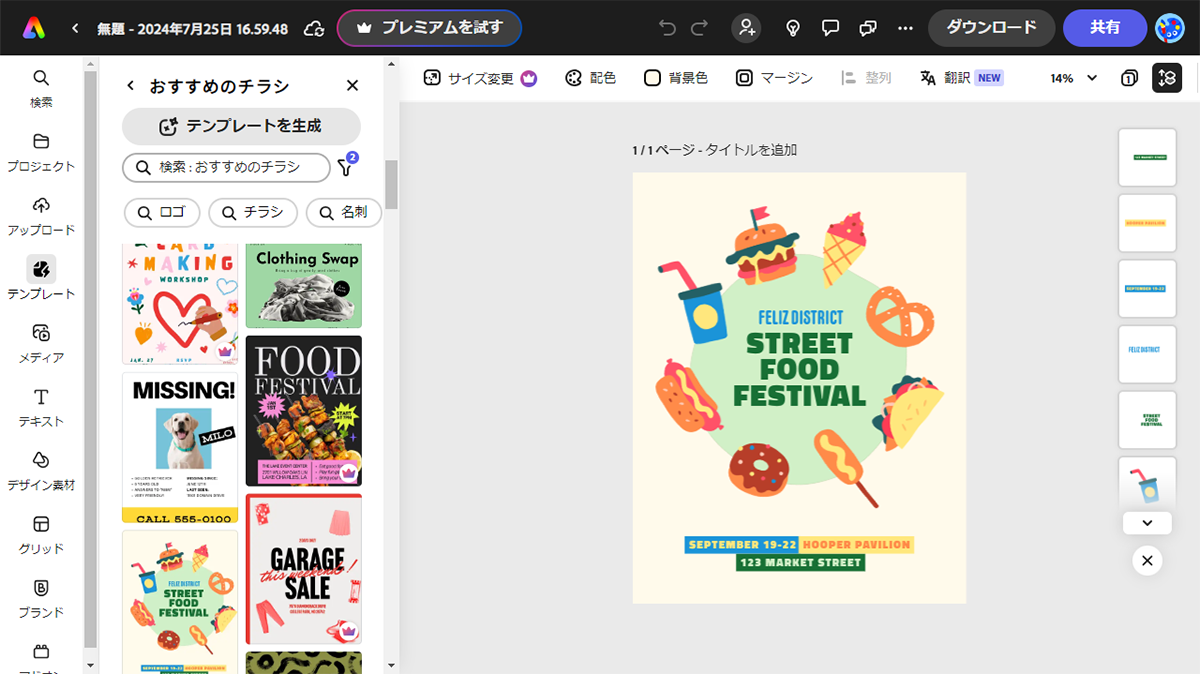Open the template filter options
Viewport: 1200px width, 674px height.
pyautogui.click(x=345, y=168)
